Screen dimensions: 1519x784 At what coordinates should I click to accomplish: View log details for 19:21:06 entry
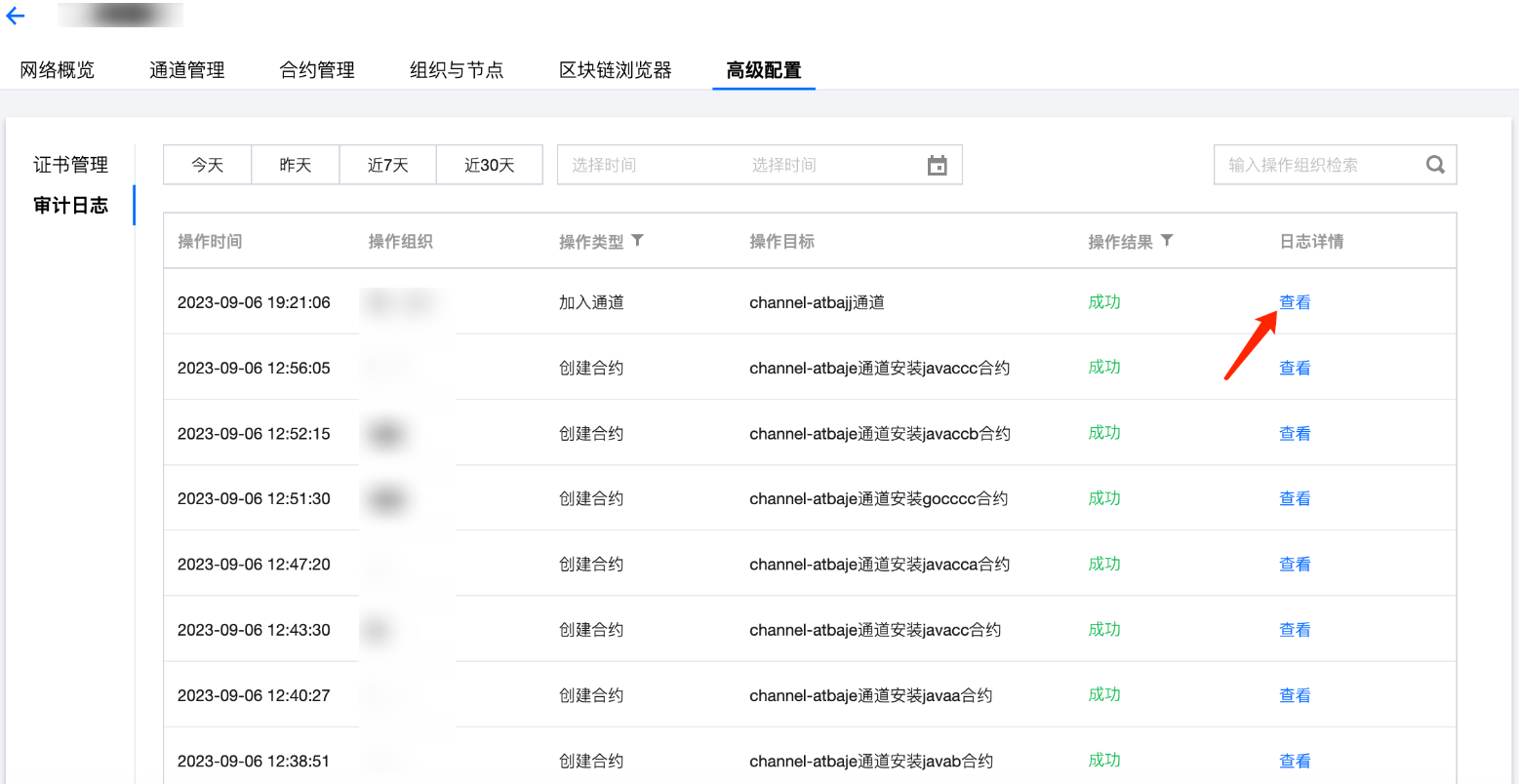[x=1295, y=302]
